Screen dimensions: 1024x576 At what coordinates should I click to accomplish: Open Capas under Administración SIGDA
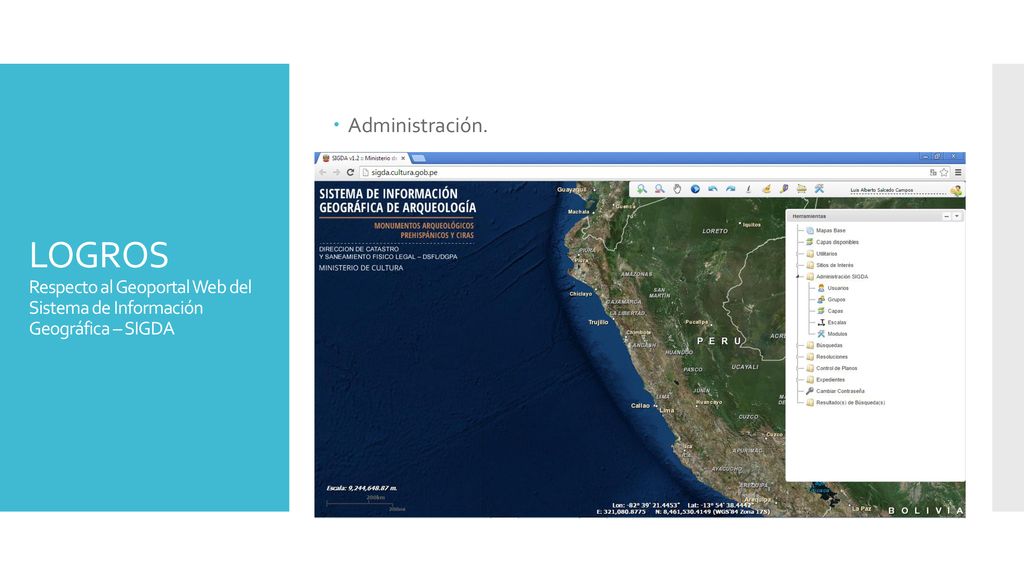(x=835, y=311)
